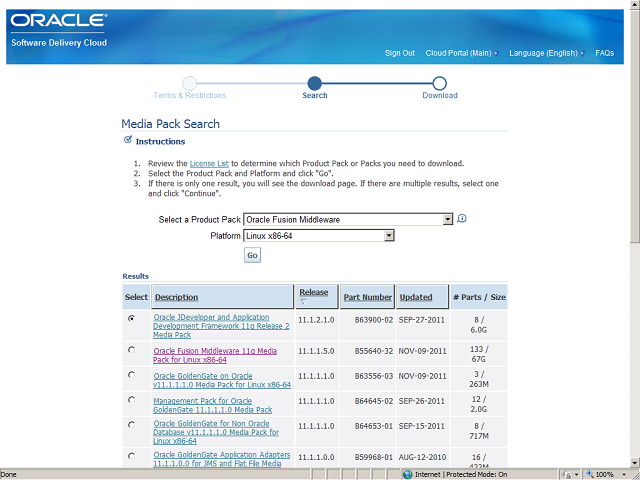Click the info icon beside Product Pack
The width and height of the screenshot is (640, 480).
[x=462, y=219]
